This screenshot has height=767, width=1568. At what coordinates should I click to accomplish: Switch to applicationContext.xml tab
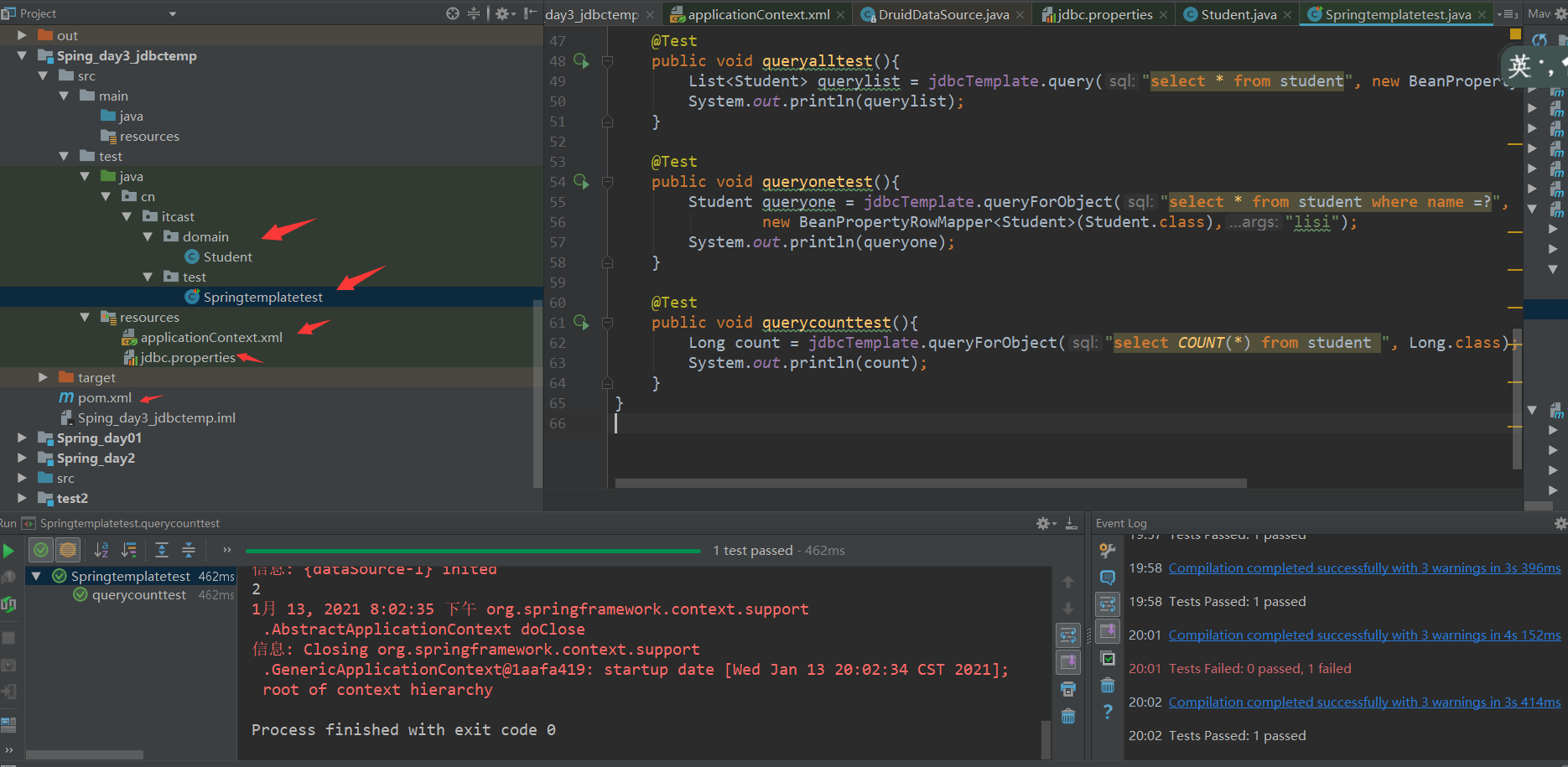pyautogui.click(x=758, y=14)
